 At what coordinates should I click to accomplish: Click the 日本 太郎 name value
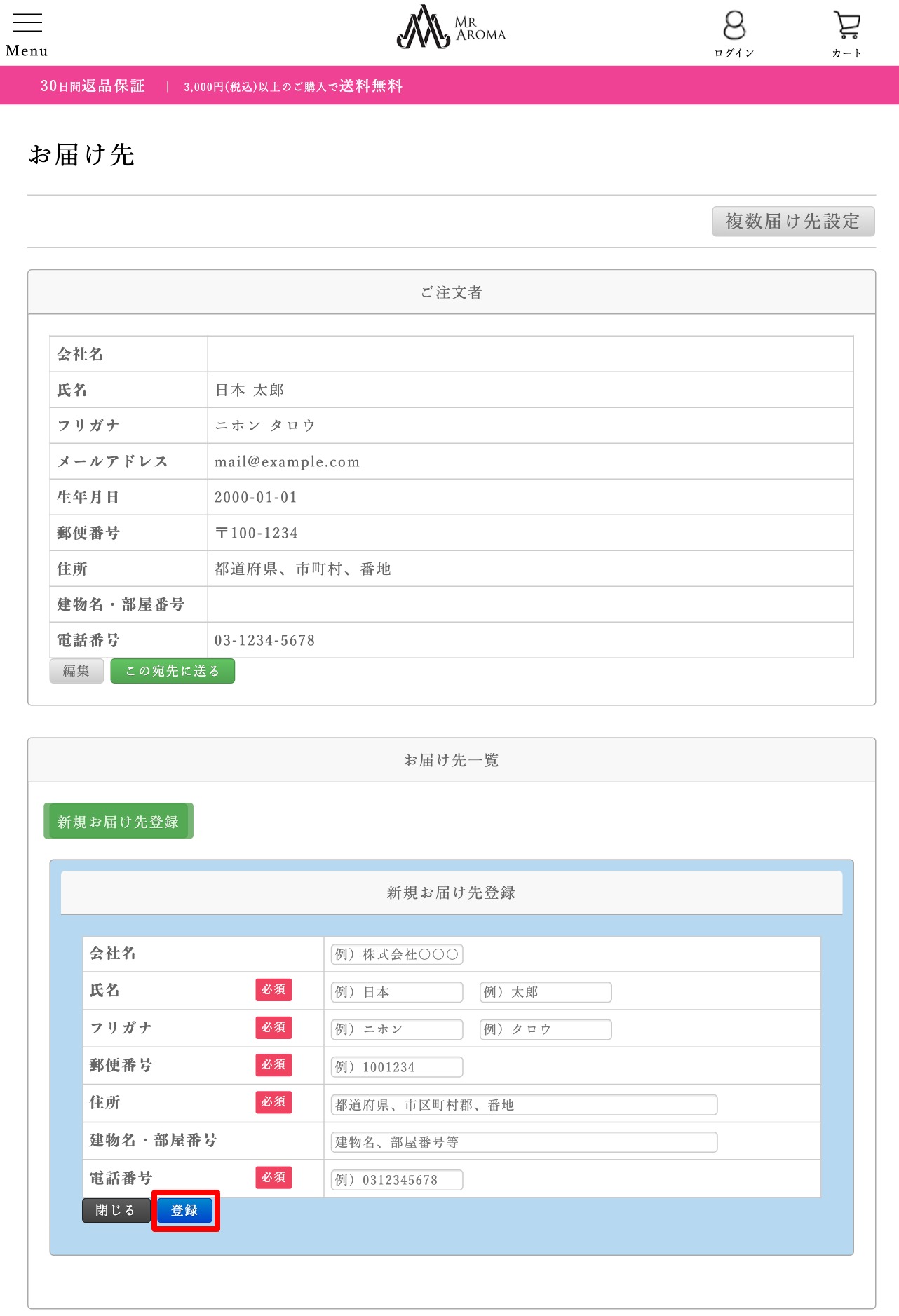[x=250, y=390]
